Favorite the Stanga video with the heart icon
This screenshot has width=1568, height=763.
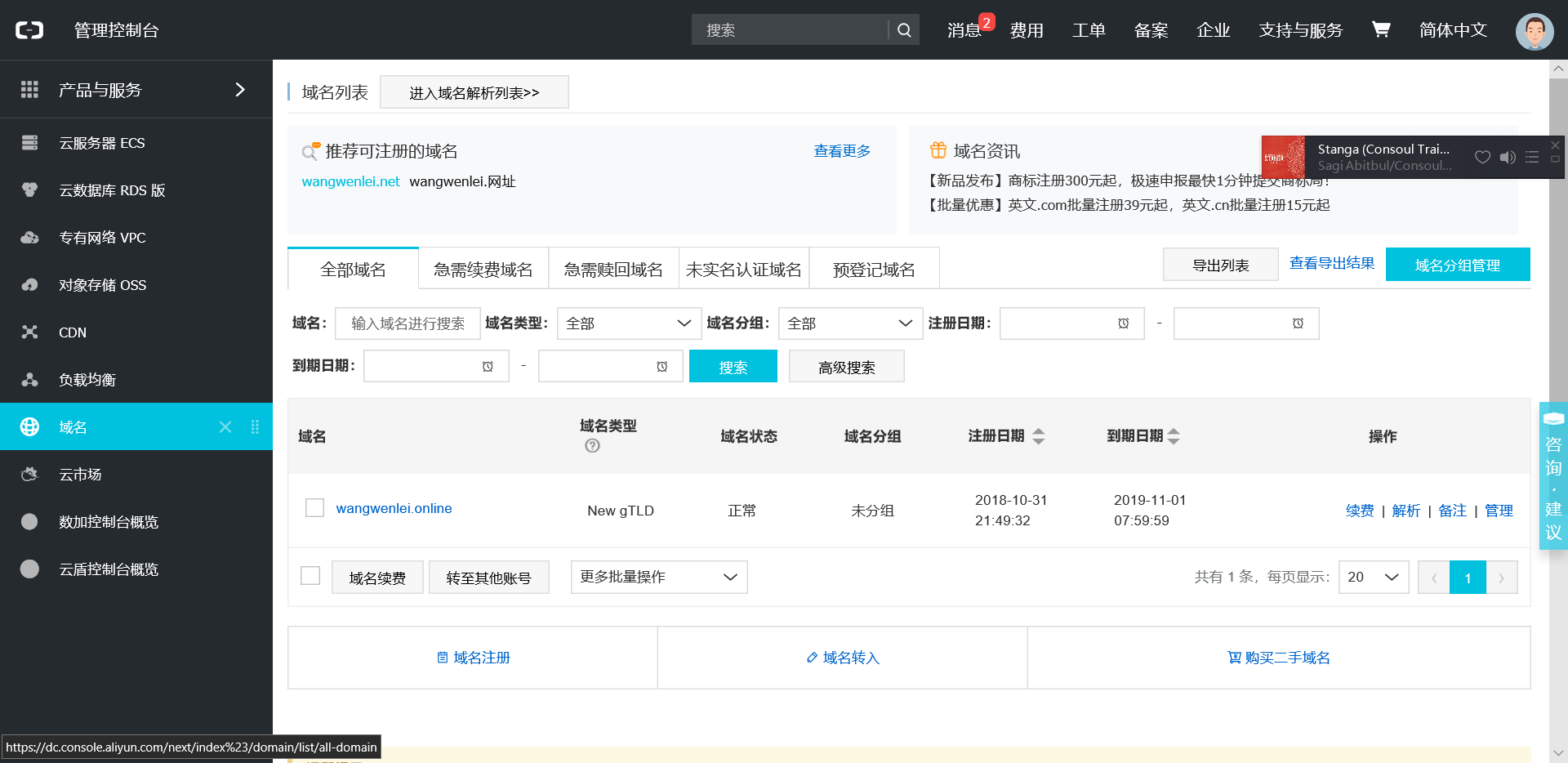point(1482,157)
